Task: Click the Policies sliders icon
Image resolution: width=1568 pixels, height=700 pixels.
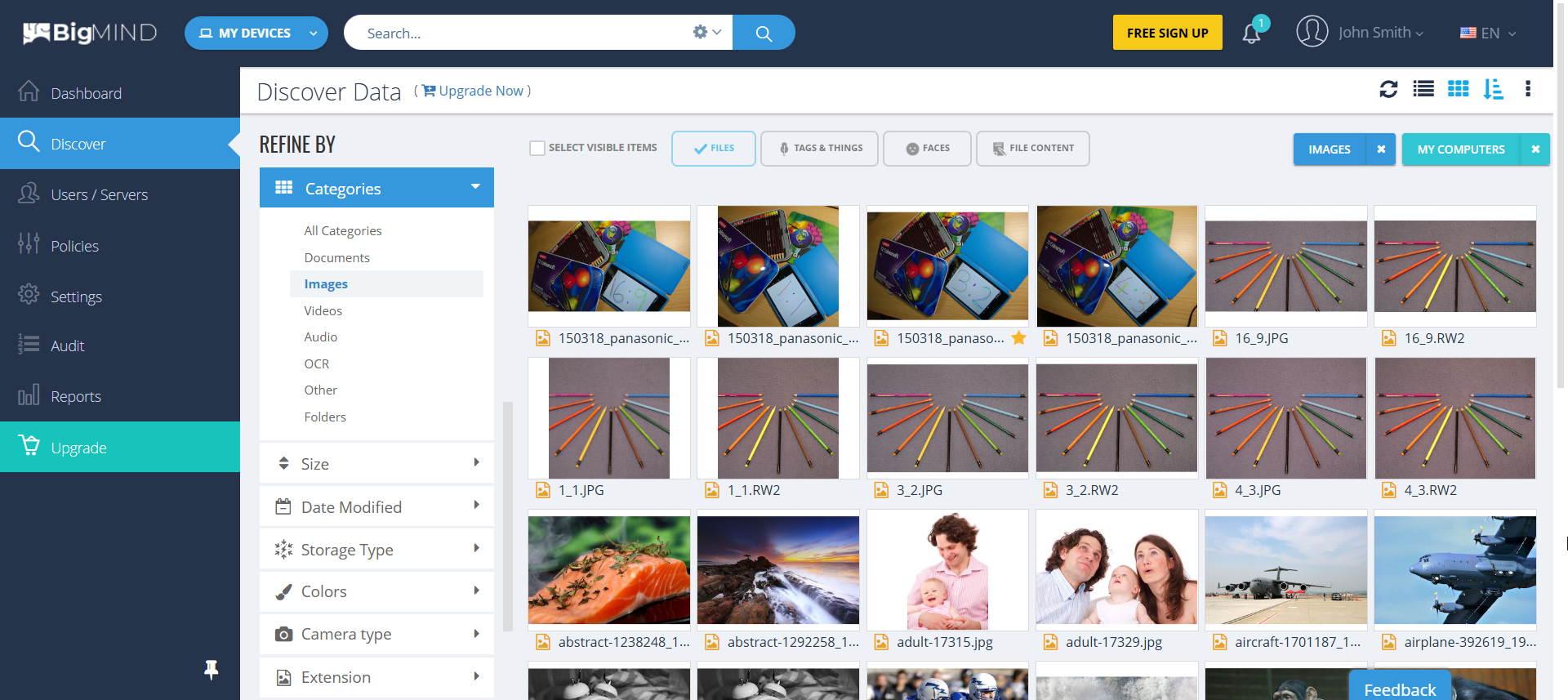Action: [x=29, y=243]
